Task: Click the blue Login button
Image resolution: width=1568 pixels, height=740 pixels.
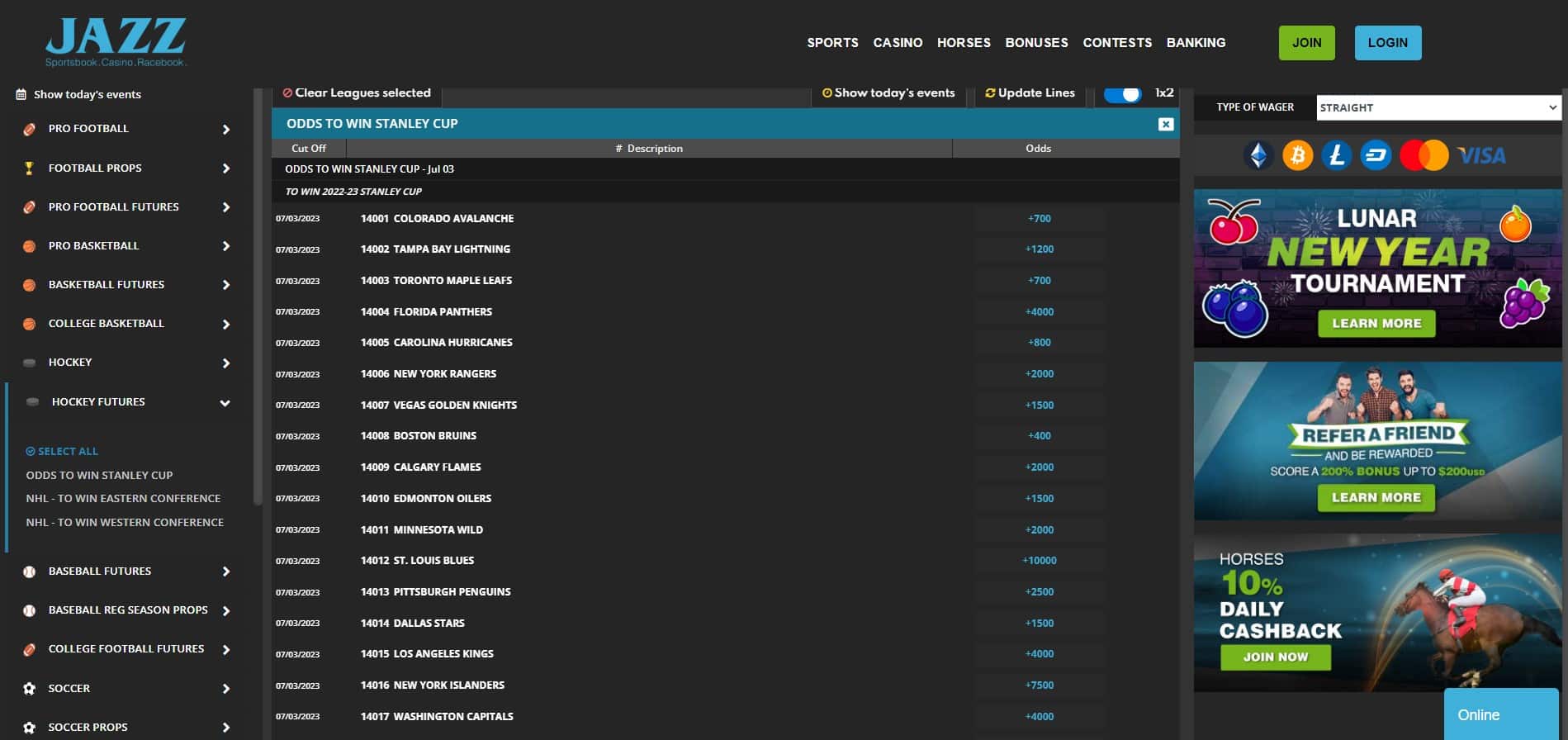Action: tap(1387, 43)
